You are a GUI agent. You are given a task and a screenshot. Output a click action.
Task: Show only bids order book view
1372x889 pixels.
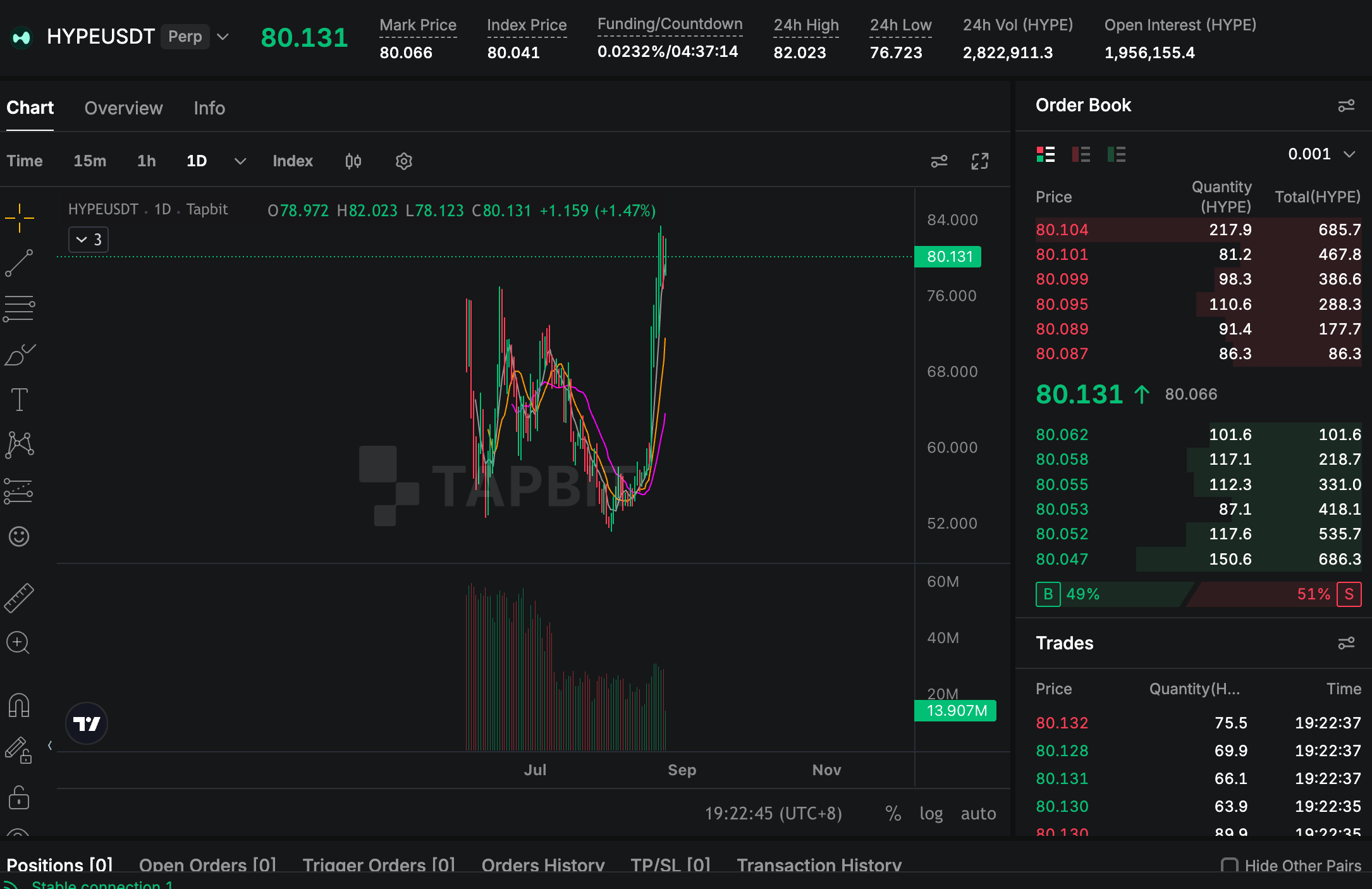click(x=1117, y=154)
